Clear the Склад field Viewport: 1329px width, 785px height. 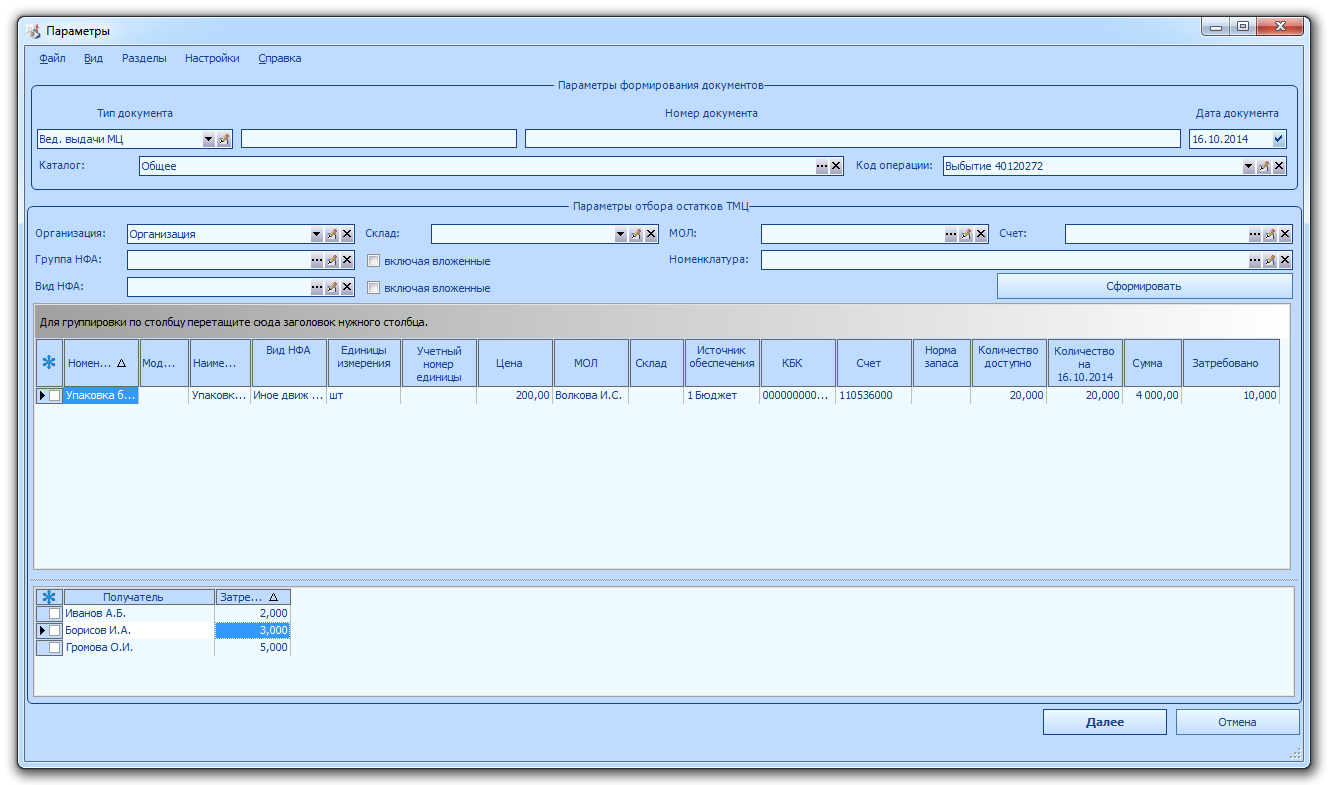pyautogui.click(x=651, y=234)
